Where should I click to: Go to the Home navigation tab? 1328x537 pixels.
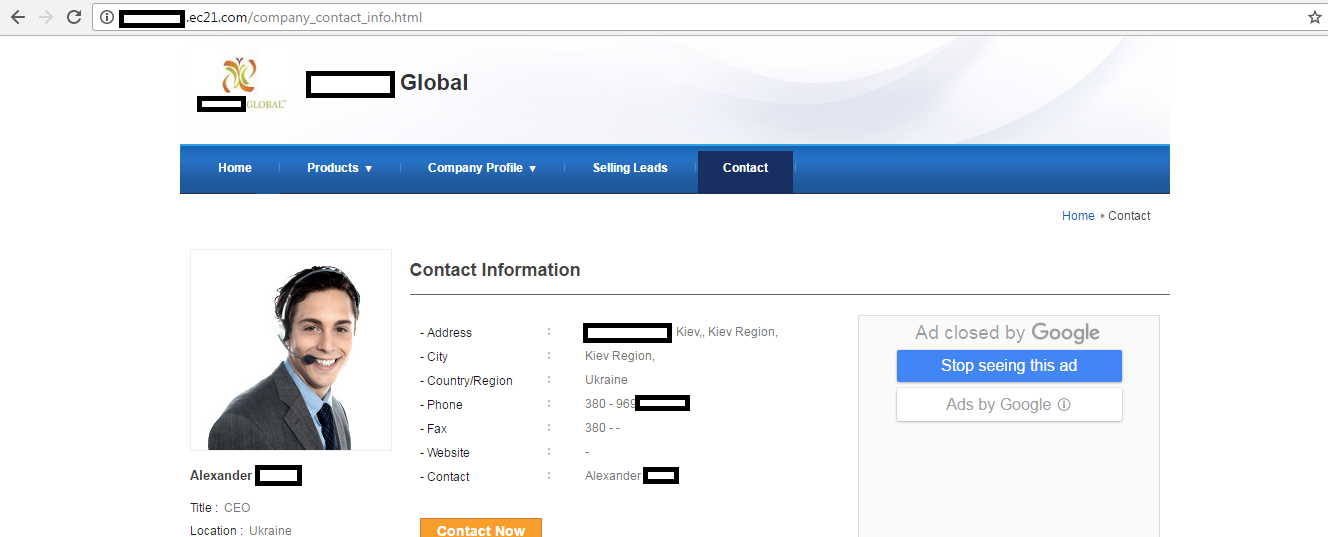coord(235,168)
